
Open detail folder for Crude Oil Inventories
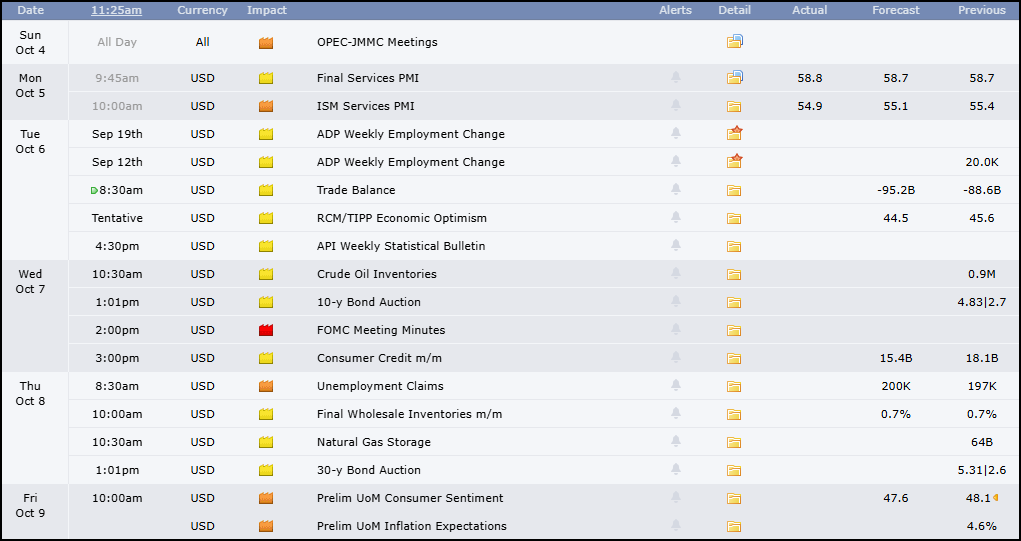[x=734, y=274]
